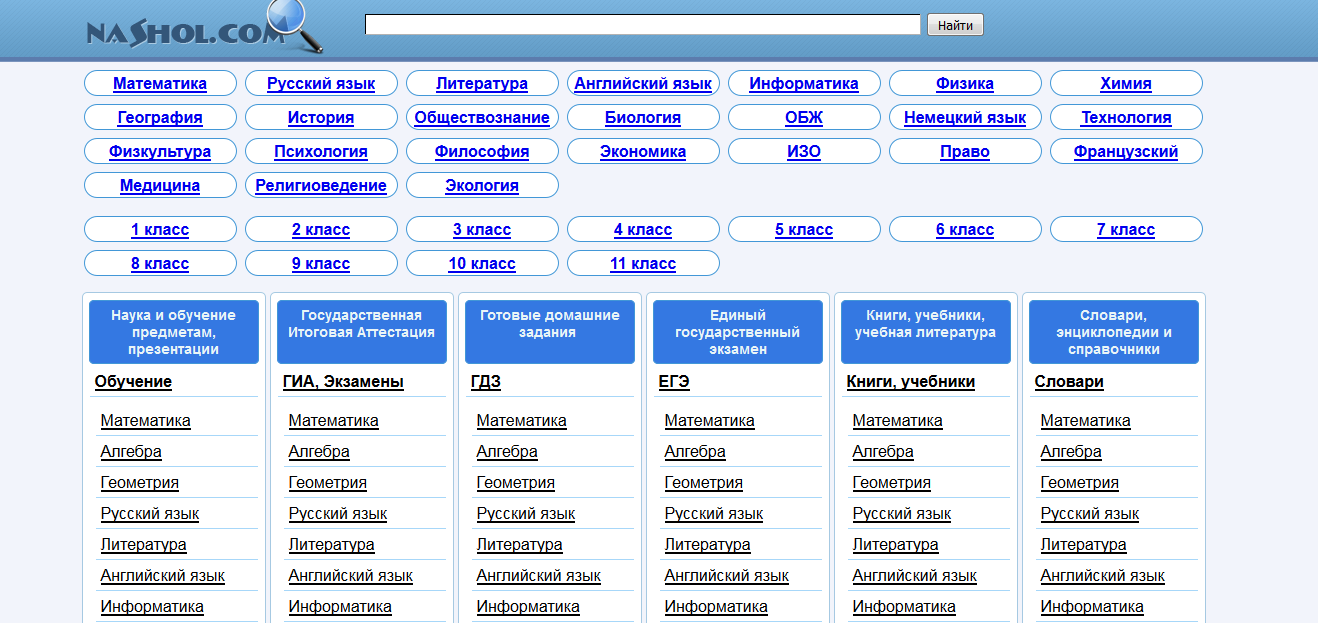Click the Наука и обучение предметам header
Screen dimensions: 1318x623
174,332
